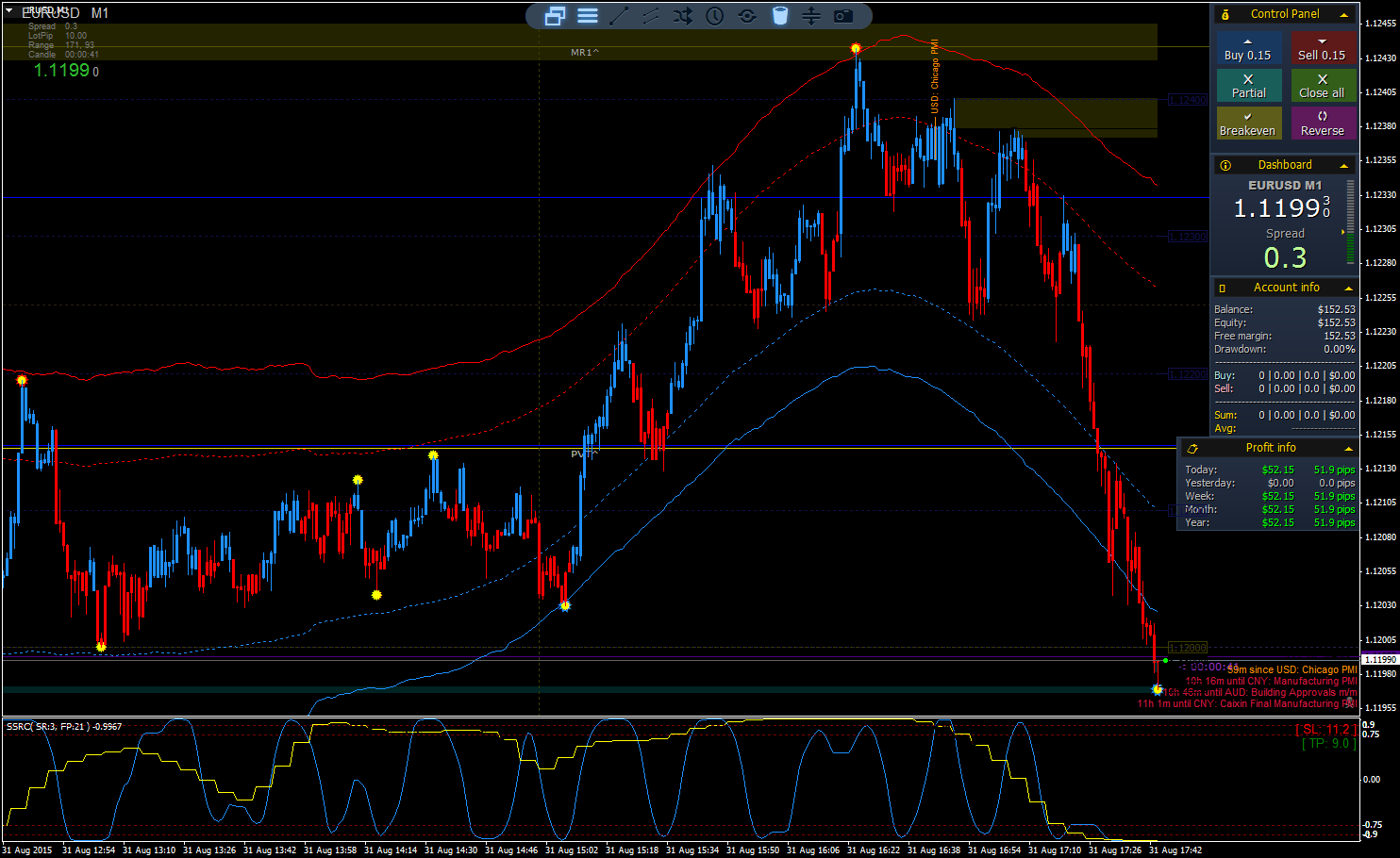The image size is (1400, 858).
Task: Click the Yesterday profit $0.00 row
Action: pyautogui.click(x=1270, y=483)
